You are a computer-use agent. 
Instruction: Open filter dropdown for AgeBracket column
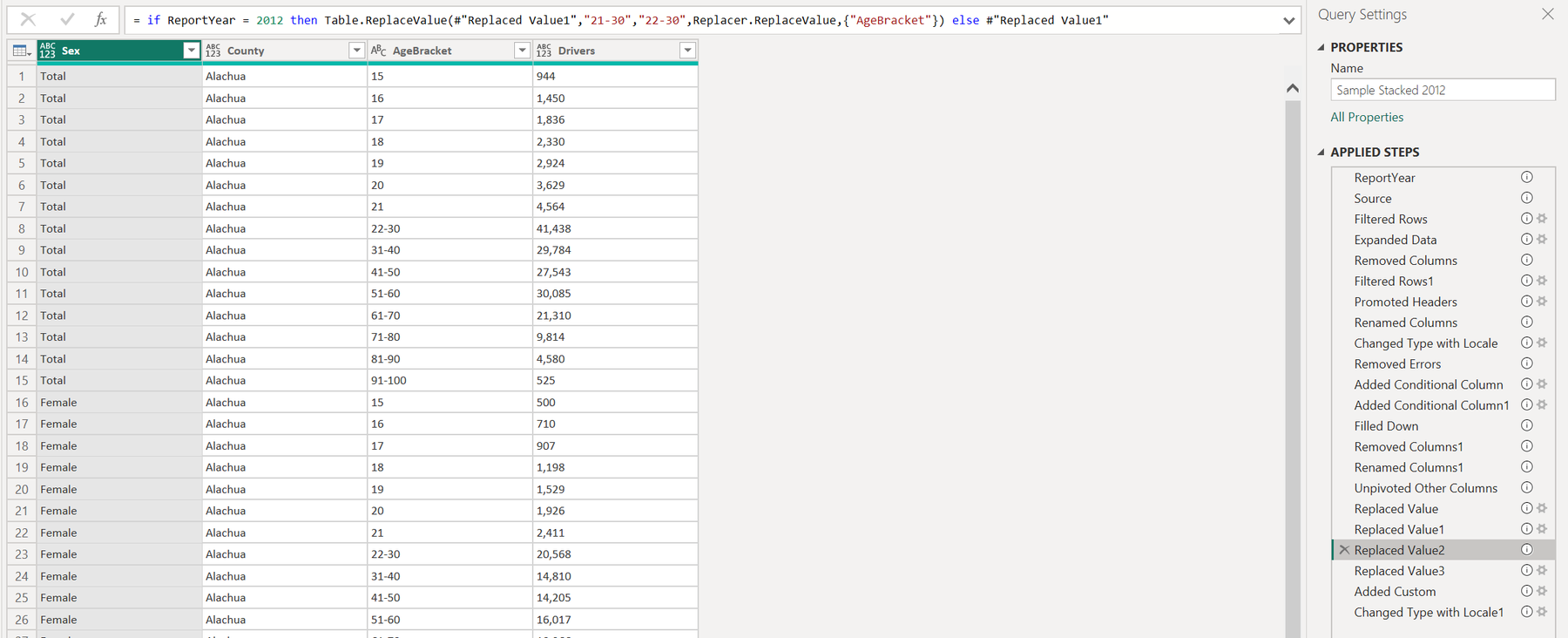coord(522,51)
